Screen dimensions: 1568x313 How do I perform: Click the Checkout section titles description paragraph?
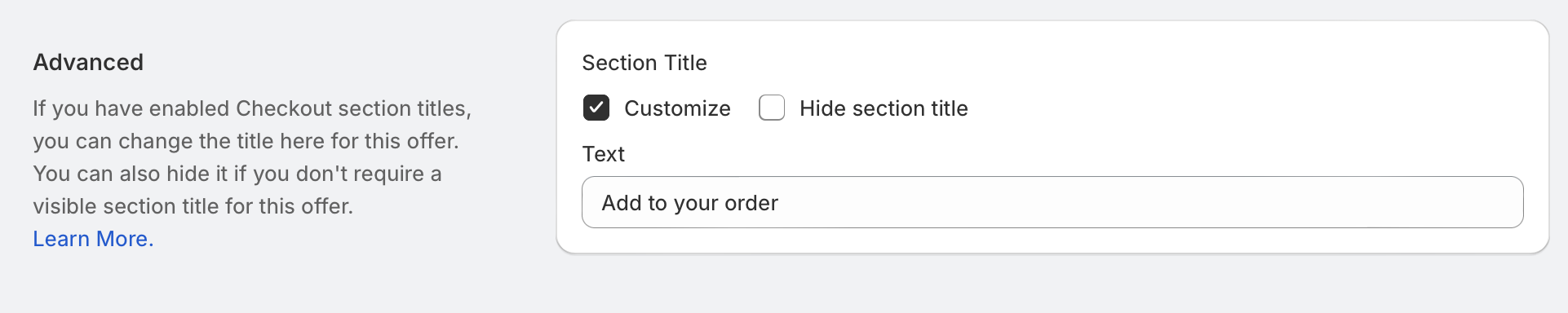coord(252,157)
